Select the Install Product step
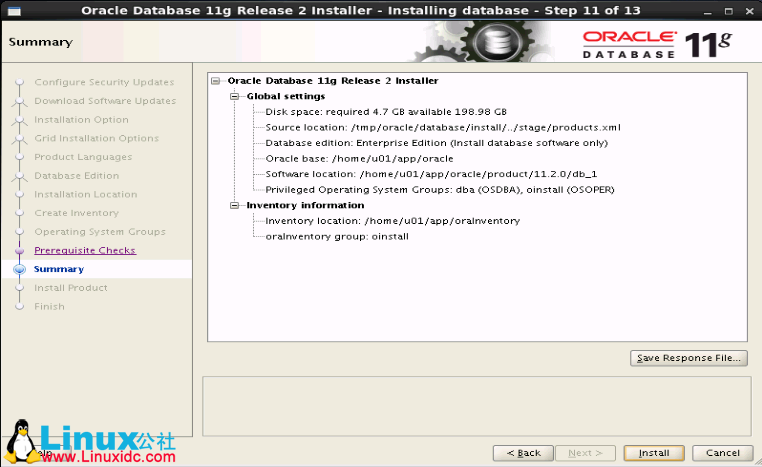The width and height of the screenshot is (762, 467). [71, 288]
